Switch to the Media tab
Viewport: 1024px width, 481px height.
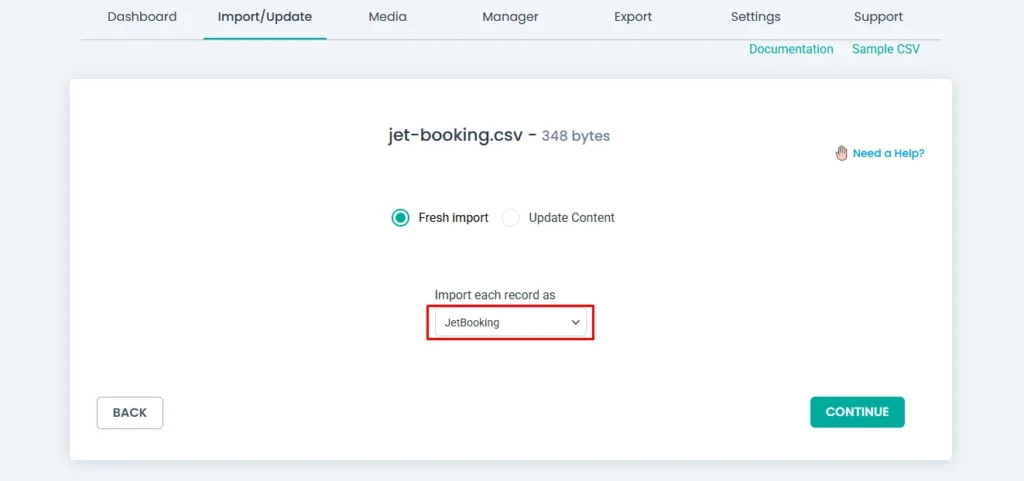[x=387, y=17]
